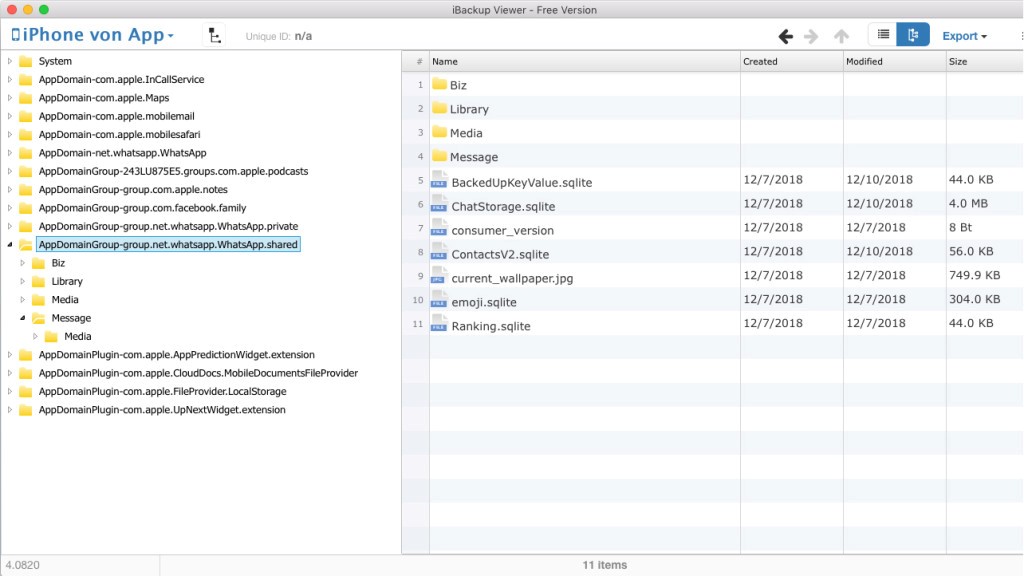
Task: Expand the group.com.facebook.family node
Action: coord(10,208)
